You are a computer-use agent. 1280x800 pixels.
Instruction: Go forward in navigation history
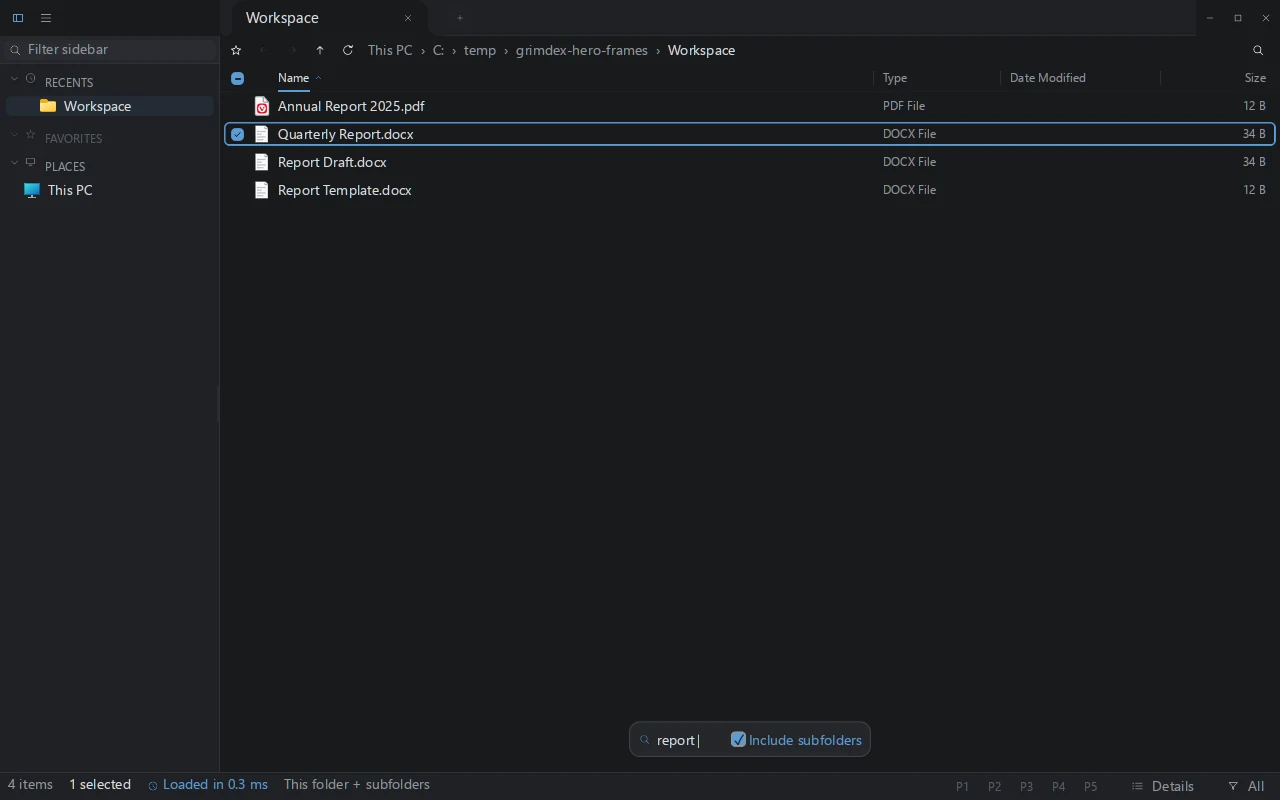(292, 50)
